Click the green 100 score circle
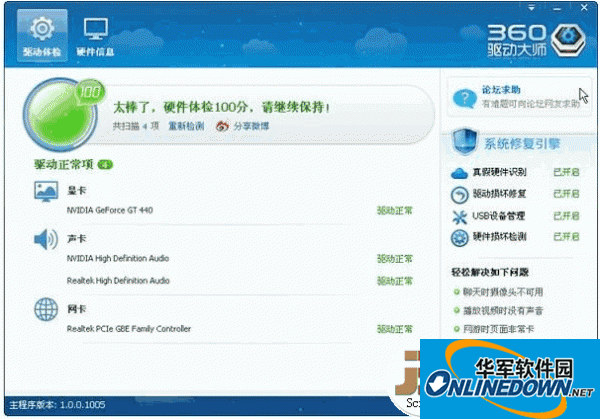 [60, 114]
